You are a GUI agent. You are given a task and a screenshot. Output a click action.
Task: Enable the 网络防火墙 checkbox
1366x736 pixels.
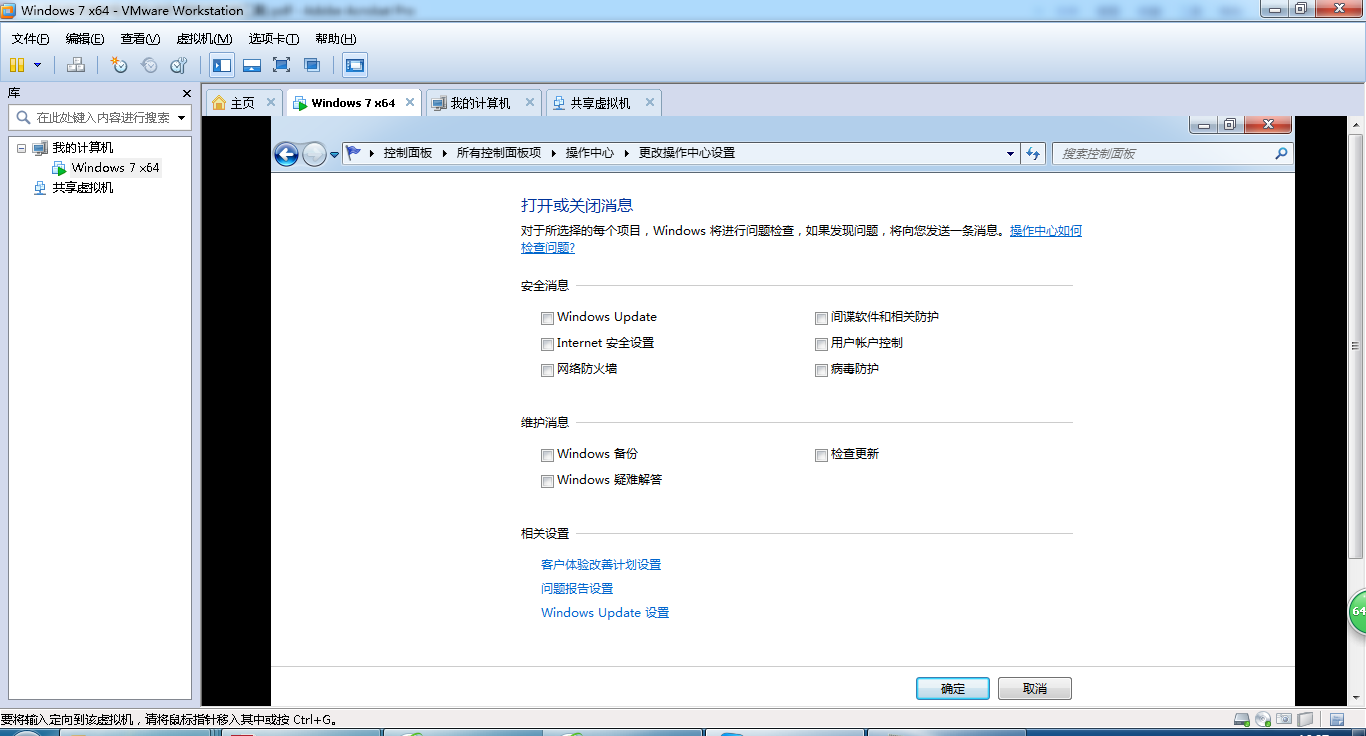pos(547,370)
